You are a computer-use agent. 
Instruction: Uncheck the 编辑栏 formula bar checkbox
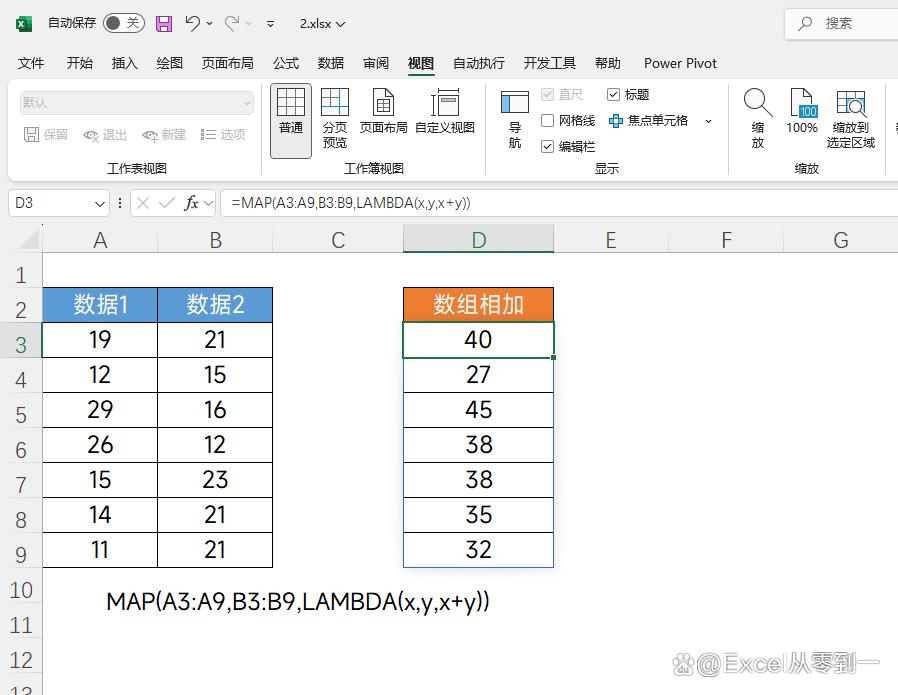tap(548, 146)
